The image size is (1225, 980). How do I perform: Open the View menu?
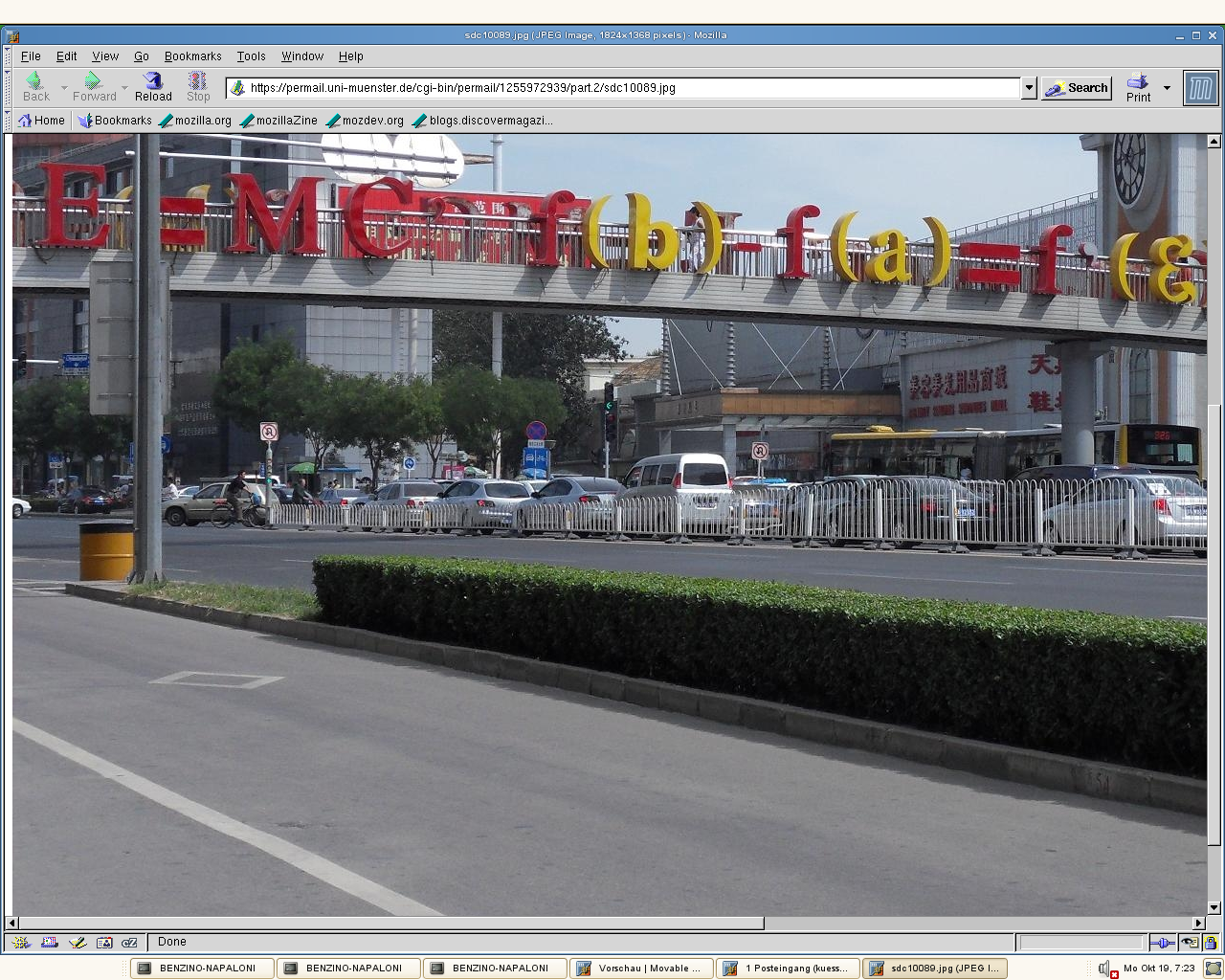pos(105,56)
